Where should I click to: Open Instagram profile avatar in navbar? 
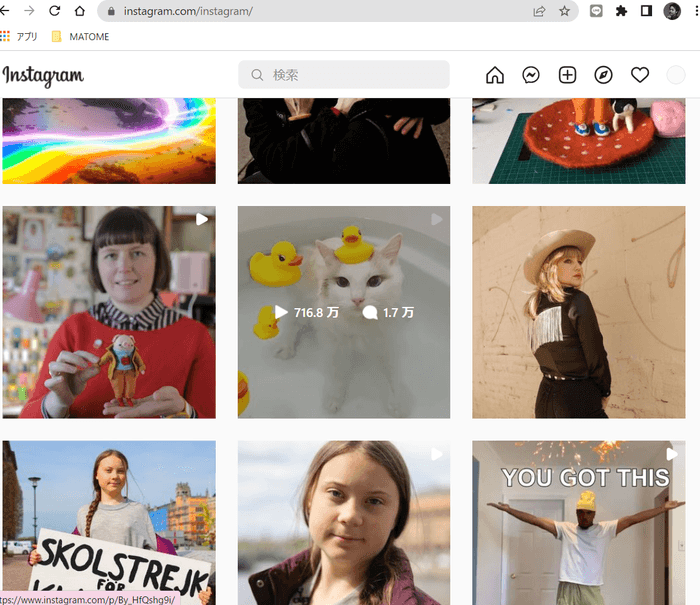coord(676,75)
